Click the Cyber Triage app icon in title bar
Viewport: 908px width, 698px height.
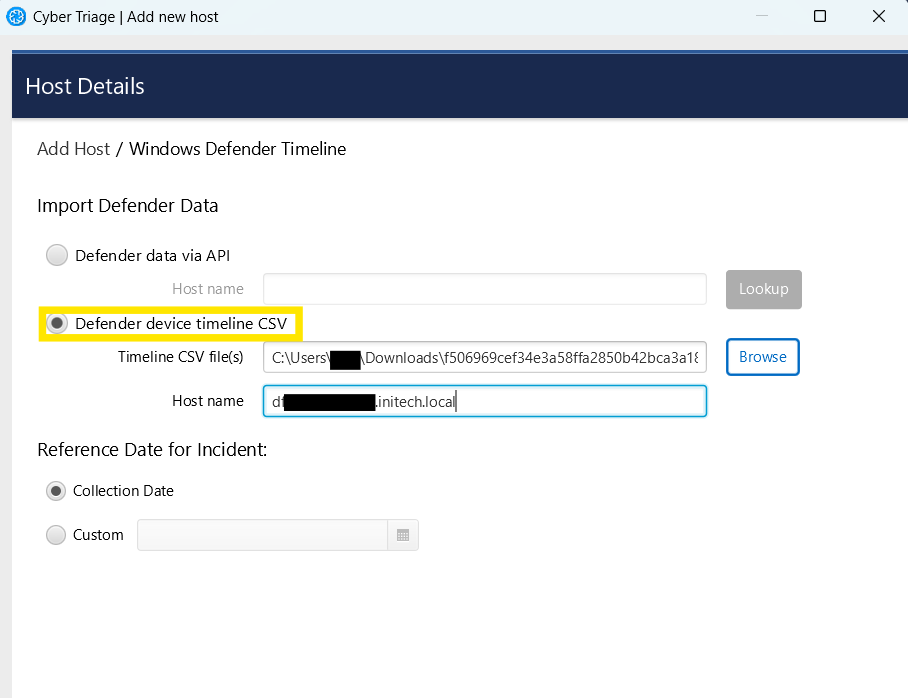(x=16, y=16)
